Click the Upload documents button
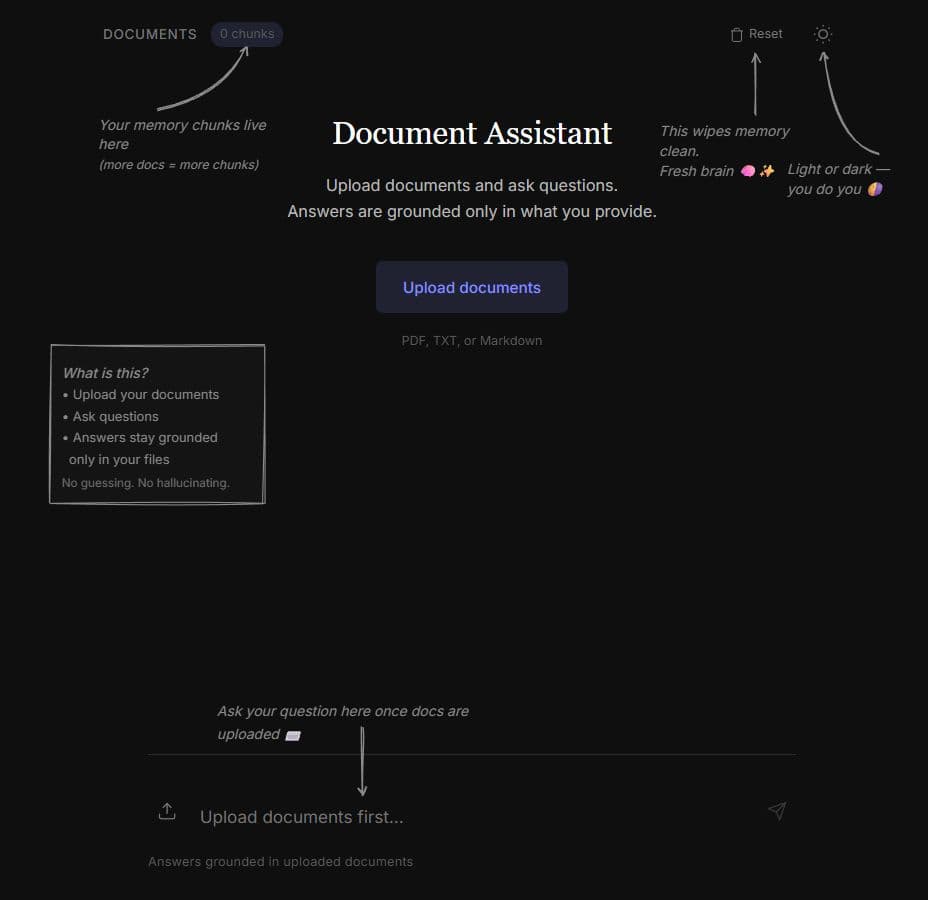This screenshot has width=928, height=900. click(472, 288)
